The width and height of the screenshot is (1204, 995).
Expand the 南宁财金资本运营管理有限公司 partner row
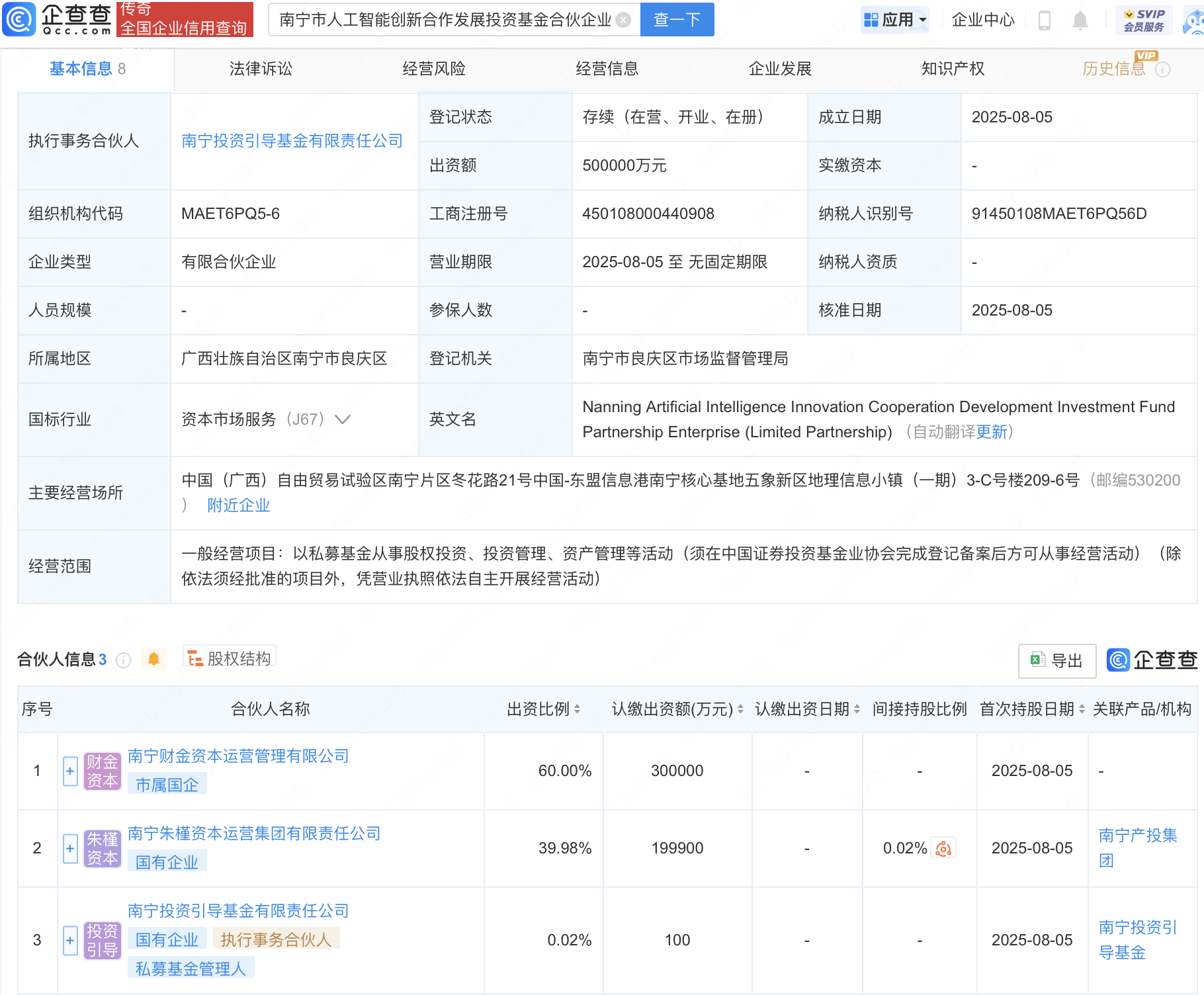pyautogui.click(x=70, y=771)
